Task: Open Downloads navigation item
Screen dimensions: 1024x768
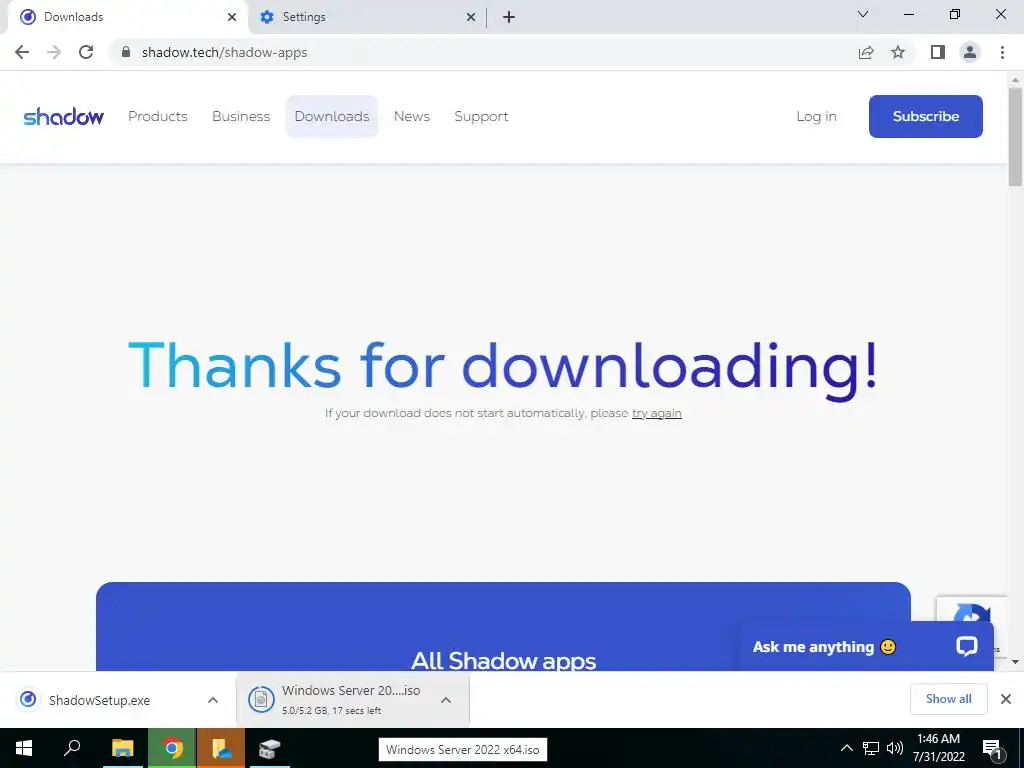Action: (332, 116)
